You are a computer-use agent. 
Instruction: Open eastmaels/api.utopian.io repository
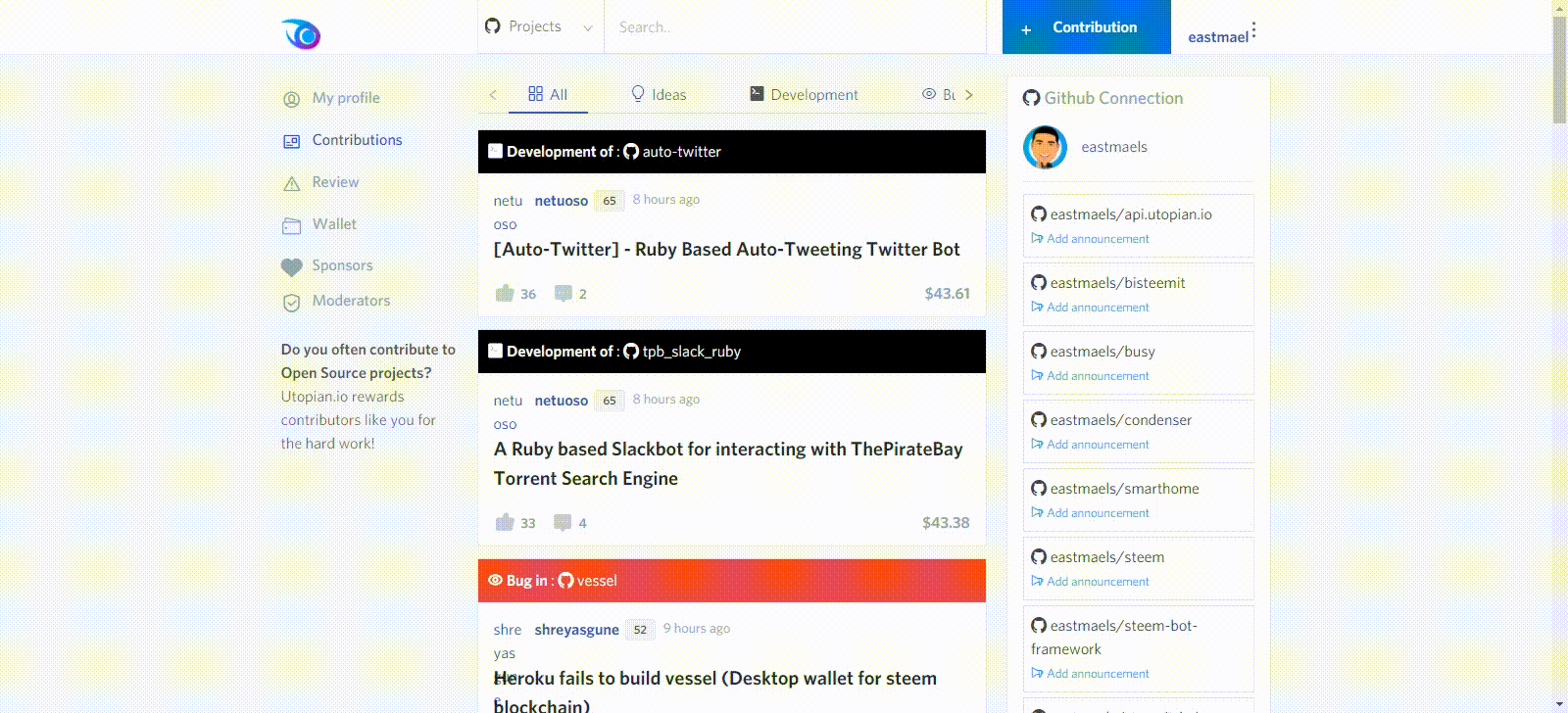coord(1131,214)
